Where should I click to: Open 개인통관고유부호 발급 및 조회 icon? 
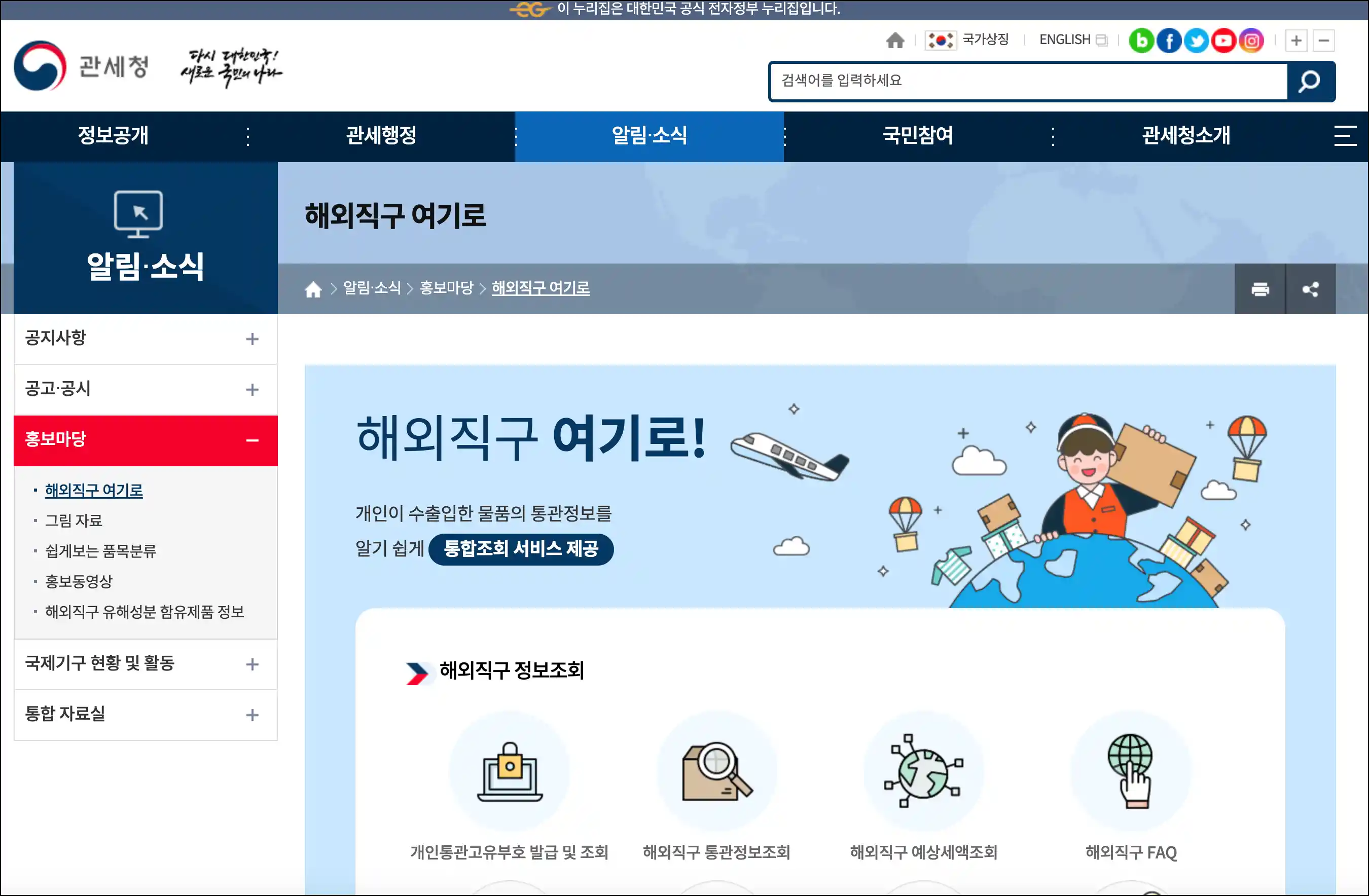(x=510, y=771)
